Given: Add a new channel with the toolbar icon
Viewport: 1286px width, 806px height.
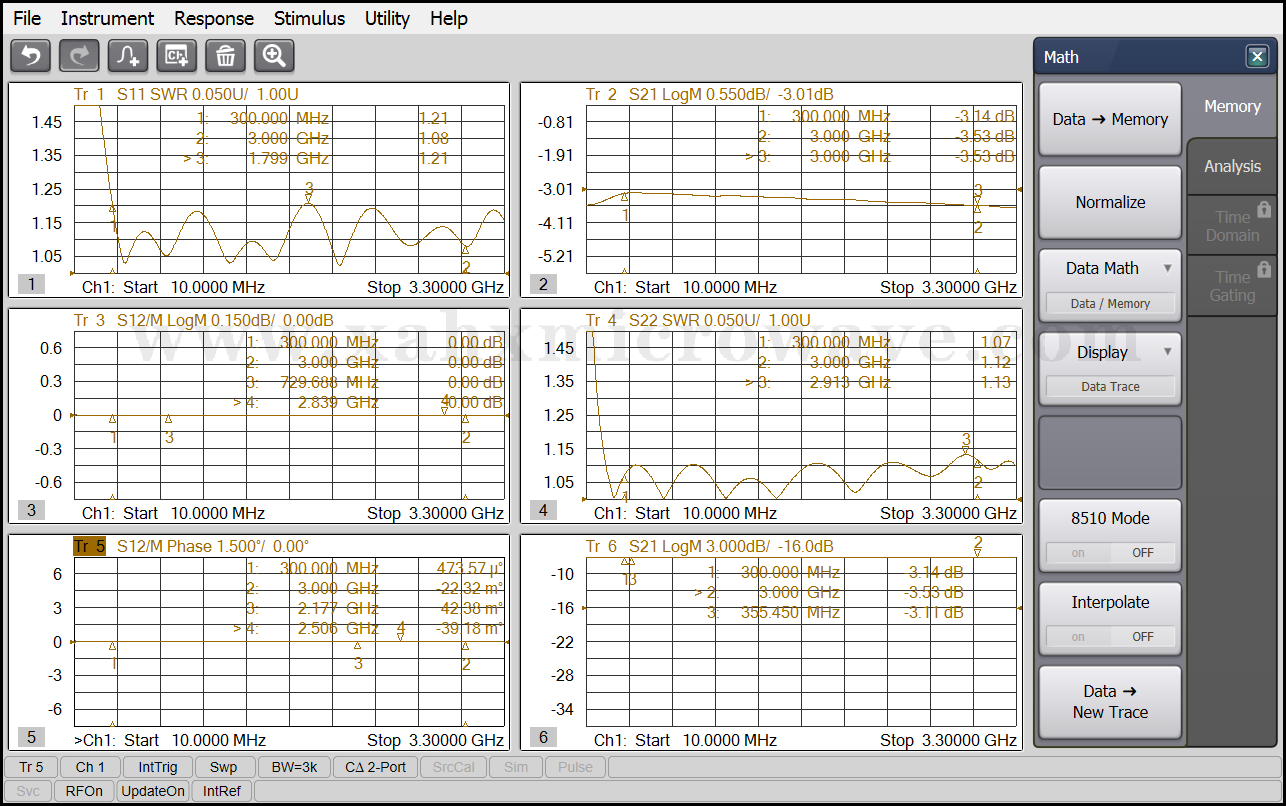Looking at the screenshot, I should pyautogui.click(x=177, y=56).
